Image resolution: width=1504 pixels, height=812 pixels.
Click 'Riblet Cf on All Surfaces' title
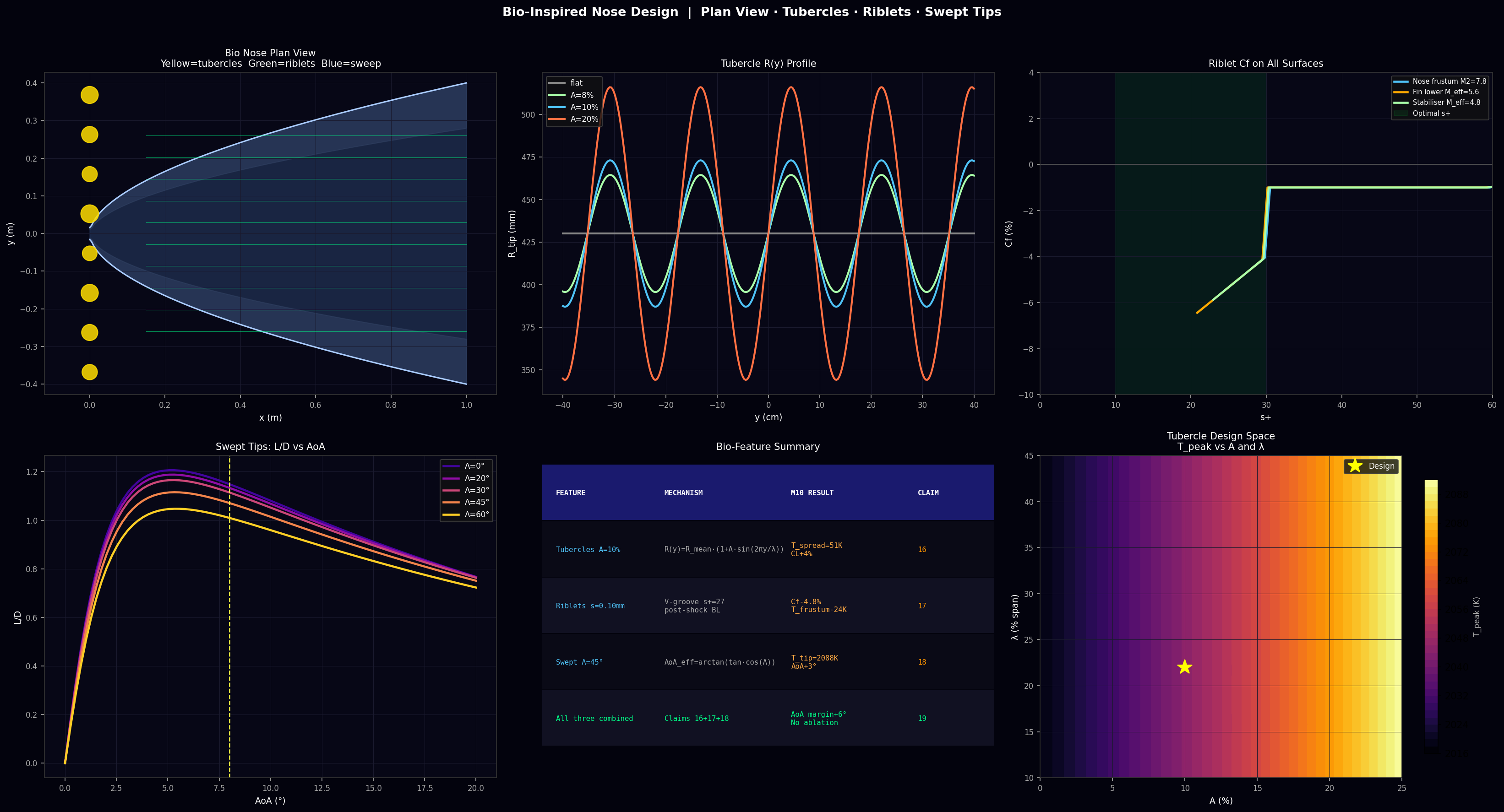click(1266, 64)
